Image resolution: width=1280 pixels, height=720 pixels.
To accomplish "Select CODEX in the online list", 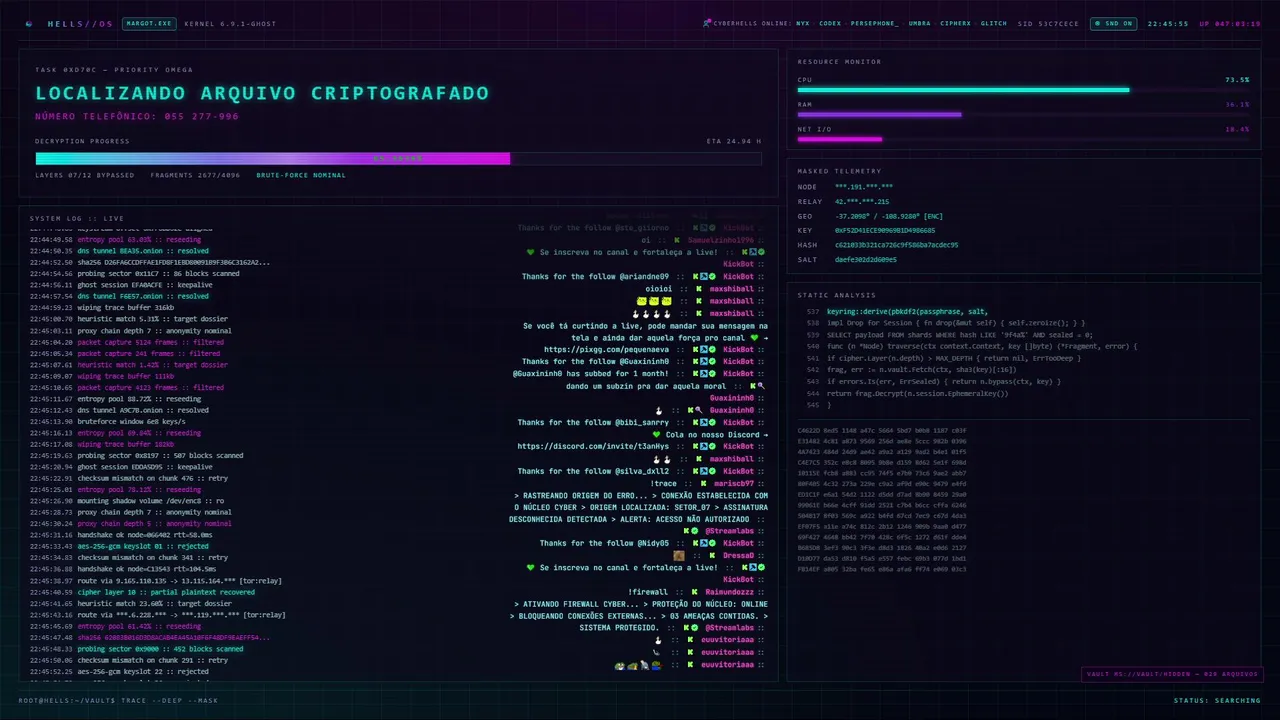I will (x=830, y=23).
